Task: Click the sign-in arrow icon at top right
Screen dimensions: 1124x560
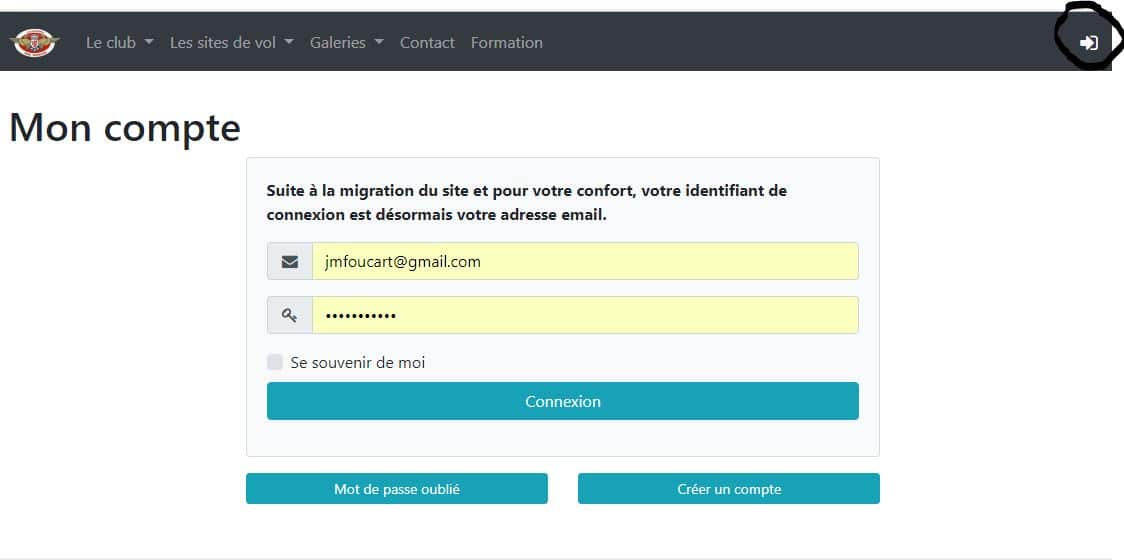Action: tap(1089, 43)
